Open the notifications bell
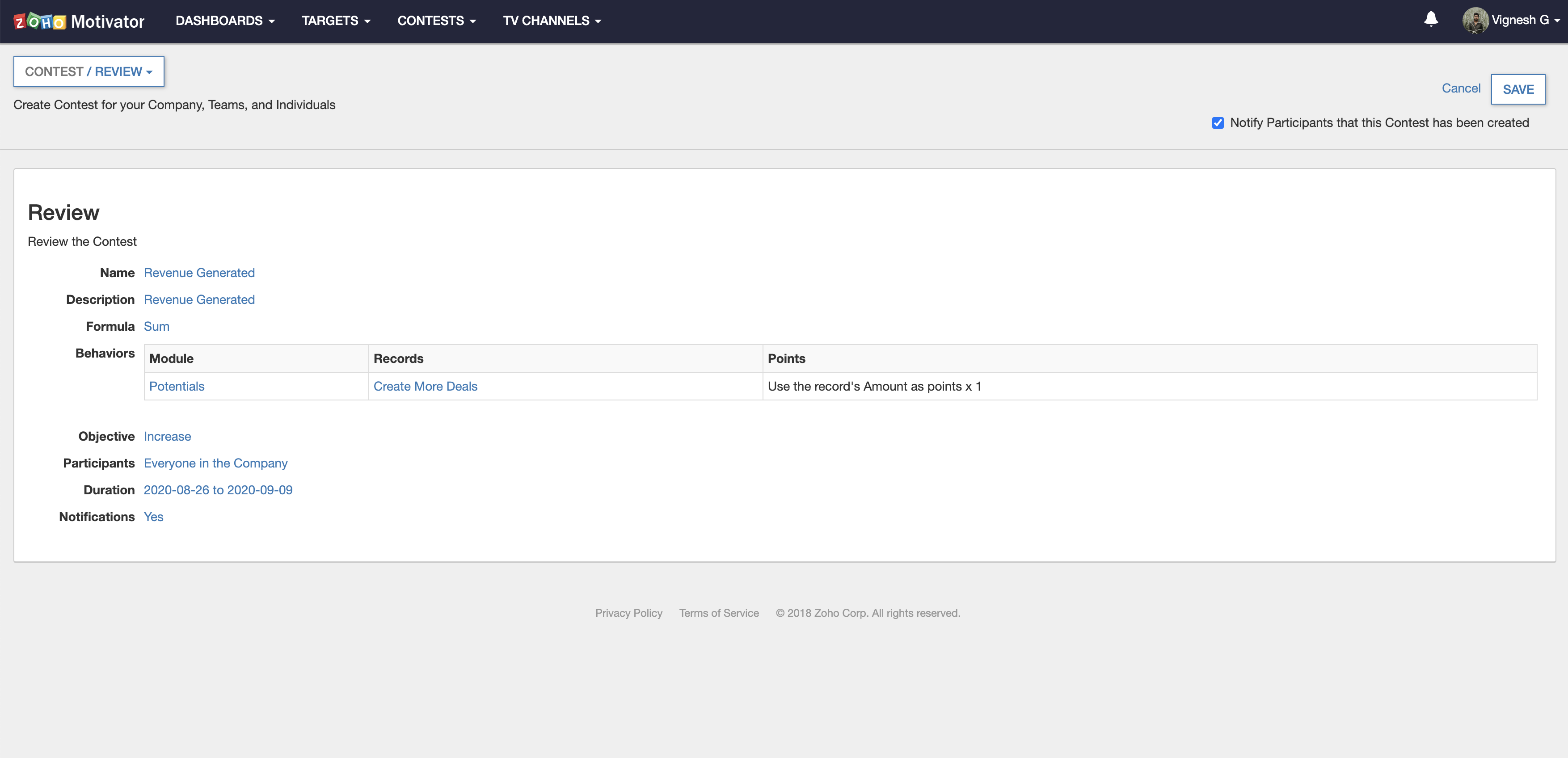 pos(1431,20)
